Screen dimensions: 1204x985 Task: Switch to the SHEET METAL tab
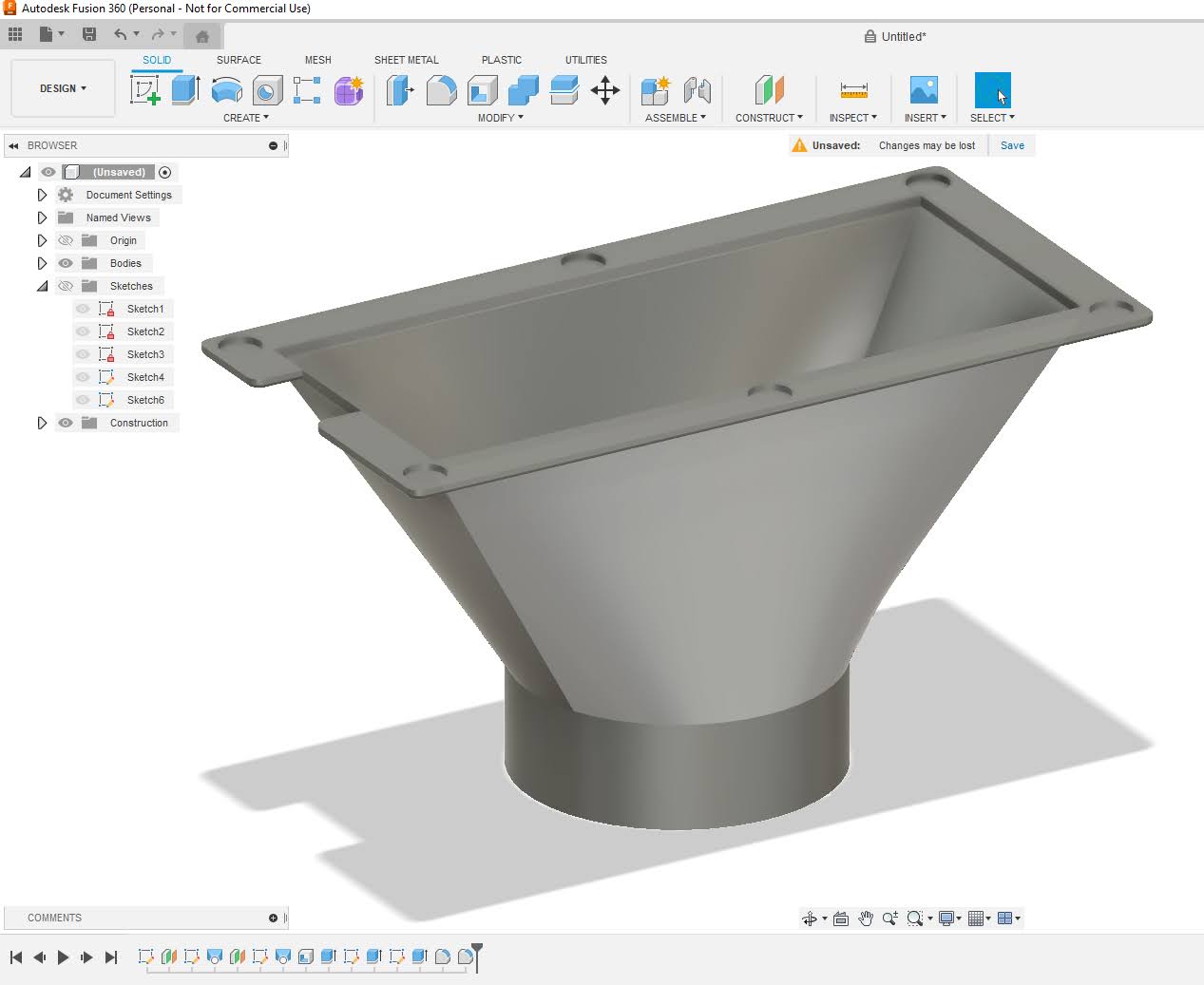tap(407, 60)
